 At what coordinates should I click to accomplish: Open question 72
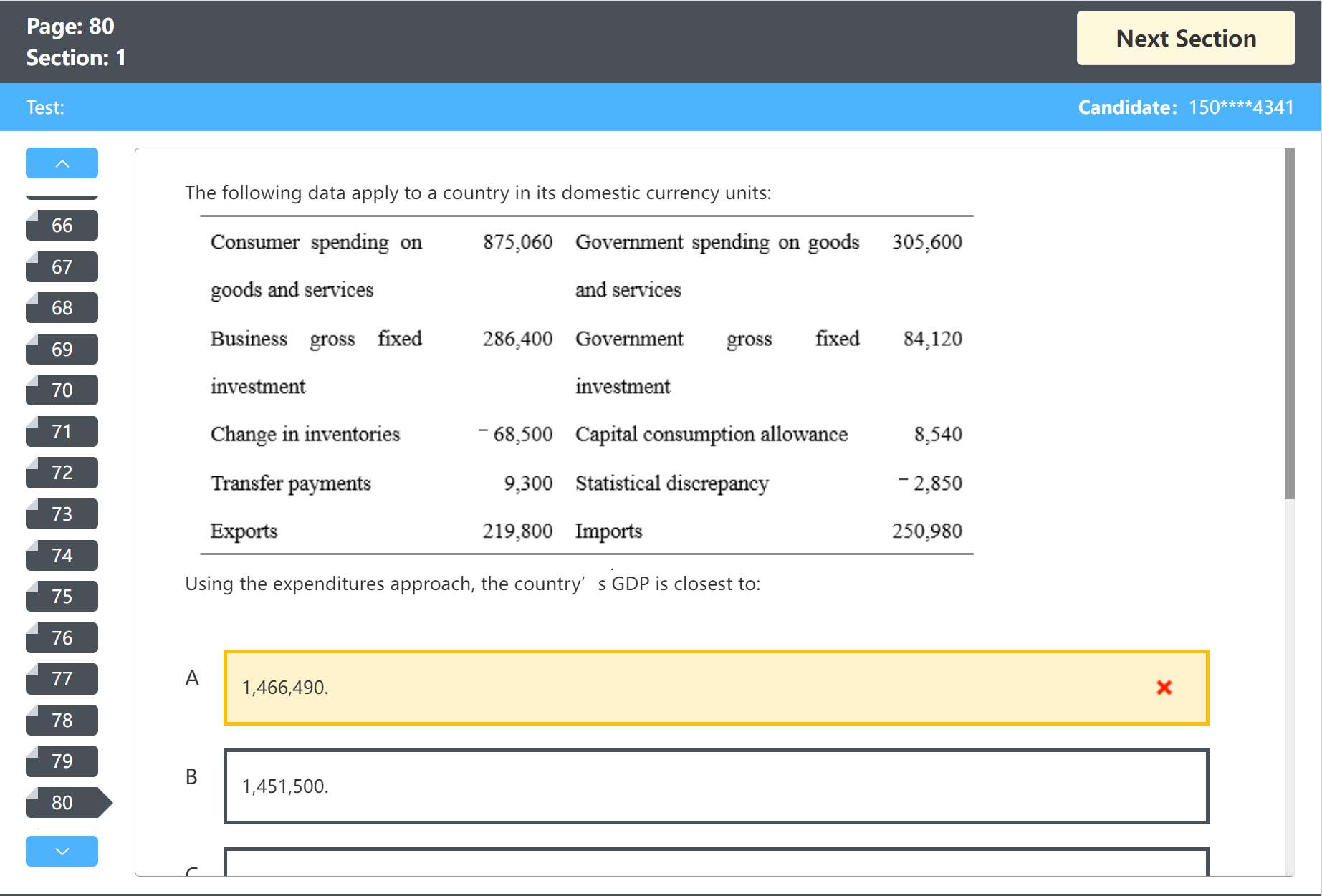tap(62, 473)
